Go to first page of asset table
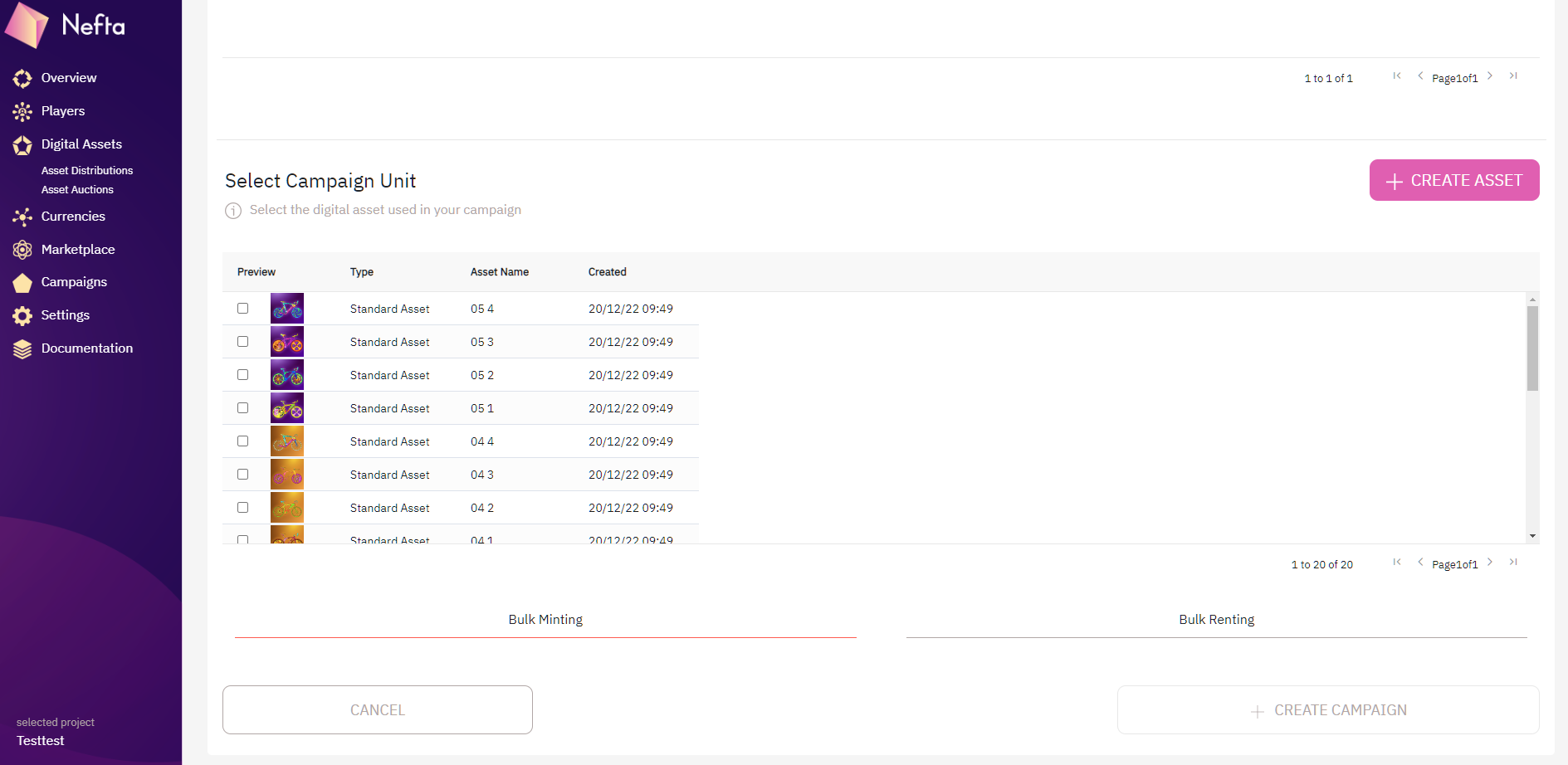Viewport: 1568px width, 765px height. [x=1397, y=562]
